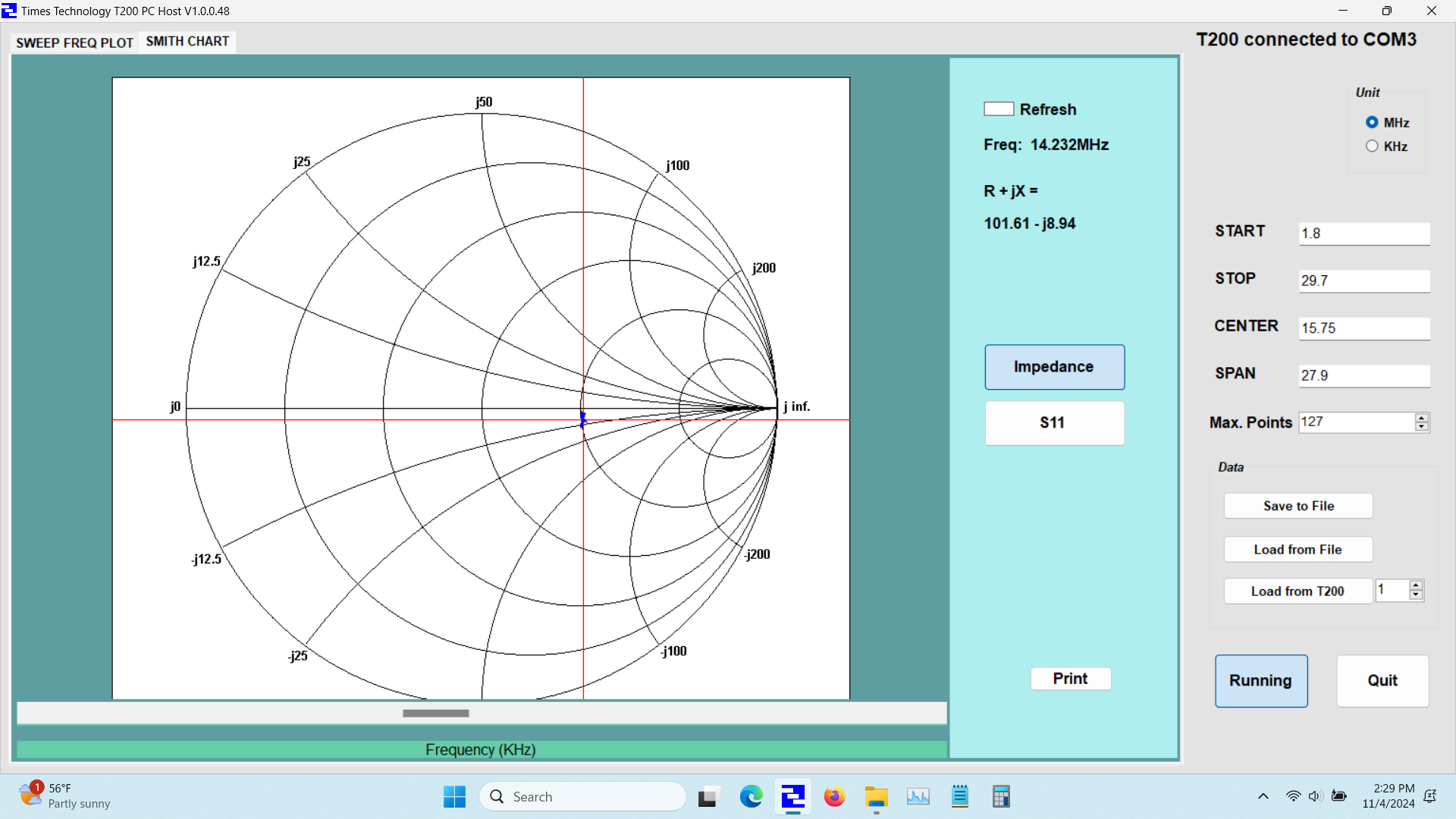Click the S11 button
The image size is (1456, 819).
point(1054,423)
